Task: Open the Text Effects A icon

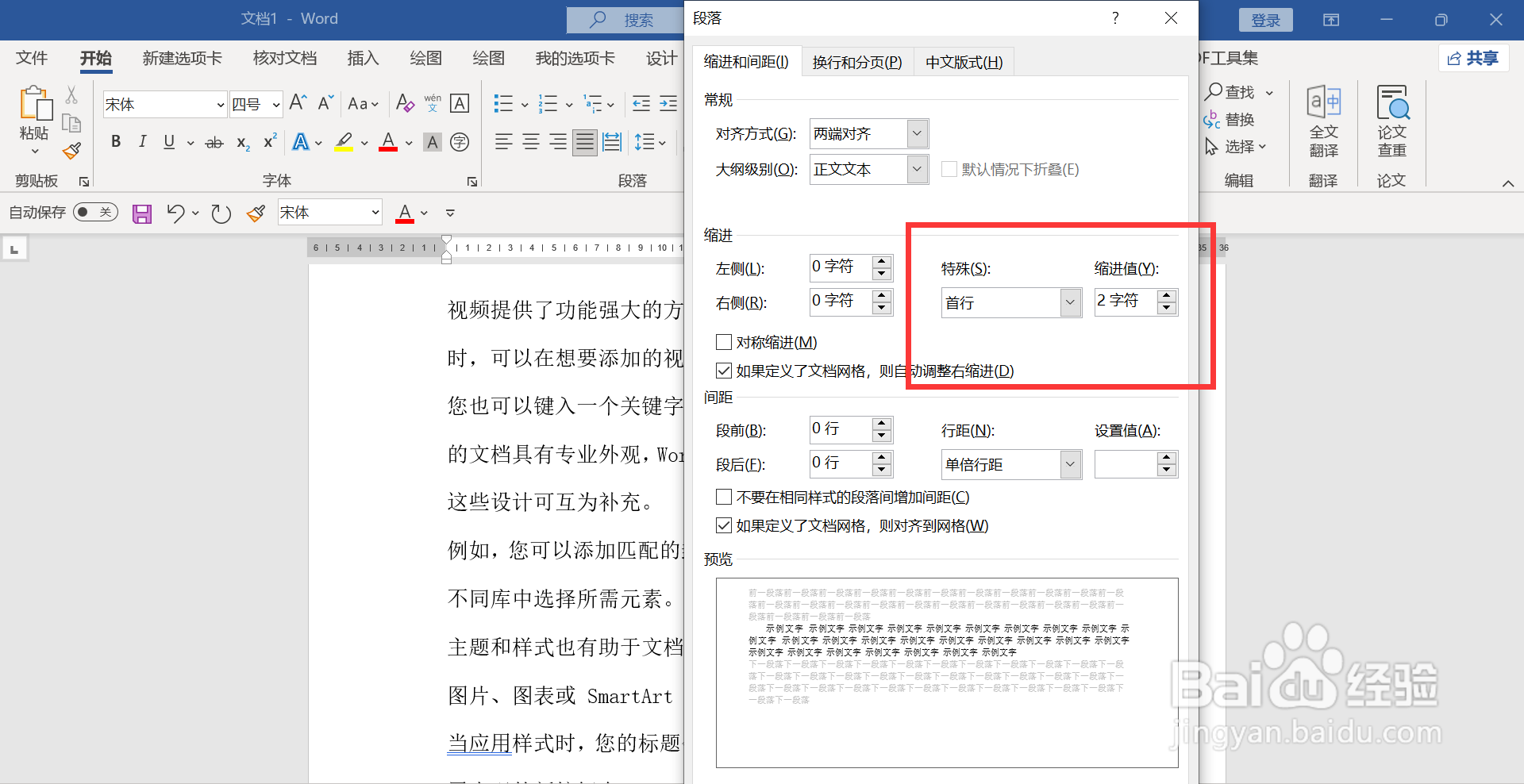Action: [300, 143]
